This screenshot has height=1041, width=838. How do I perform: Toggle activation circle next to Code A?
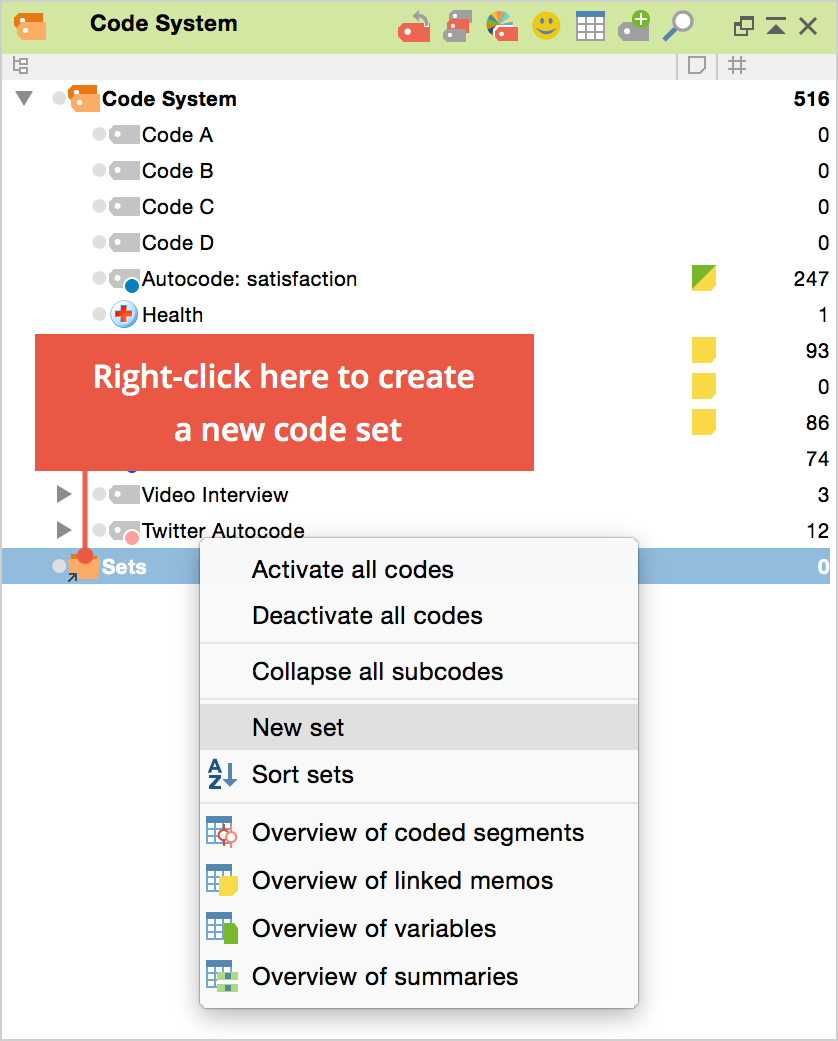pyautogui.click(x=99, y=135)
